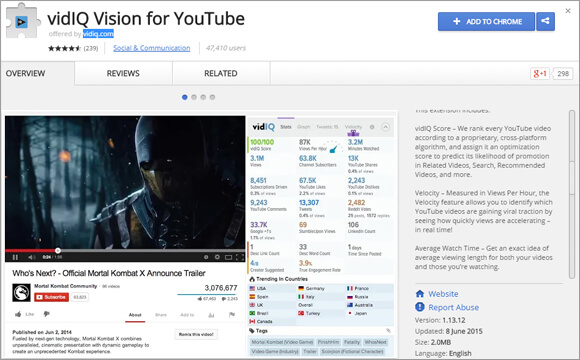Click the thumbs-up Like icon
The width and height of the screenshot is (580, 360).
click(x=18, y=314)
